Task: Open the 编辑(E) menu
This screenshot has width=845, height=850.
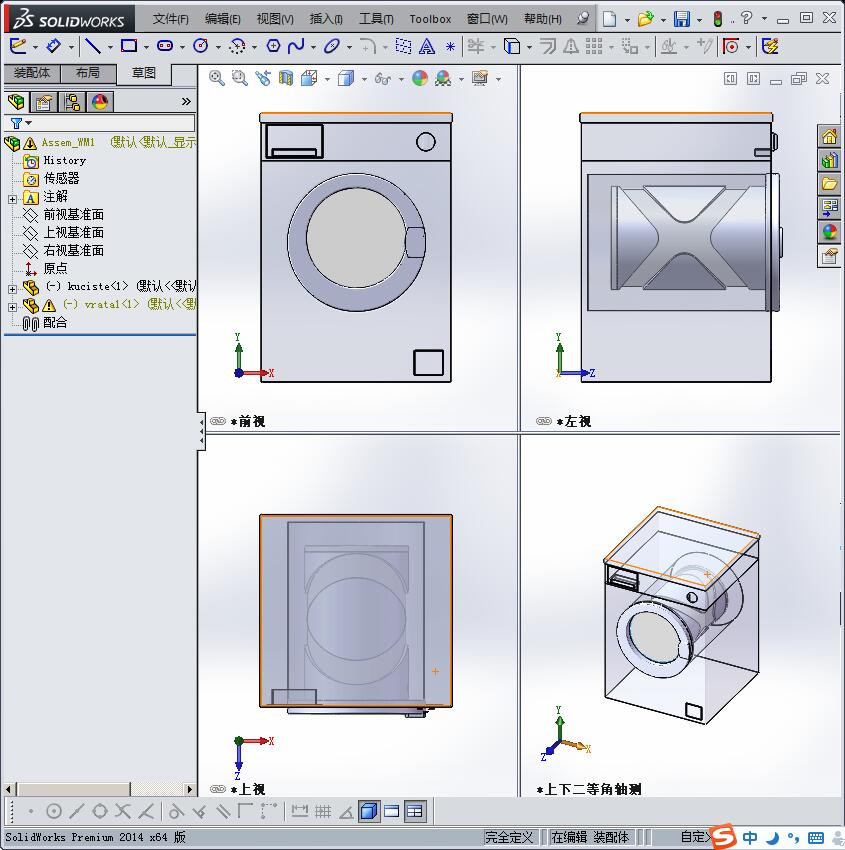Action: tap(222, 19)
